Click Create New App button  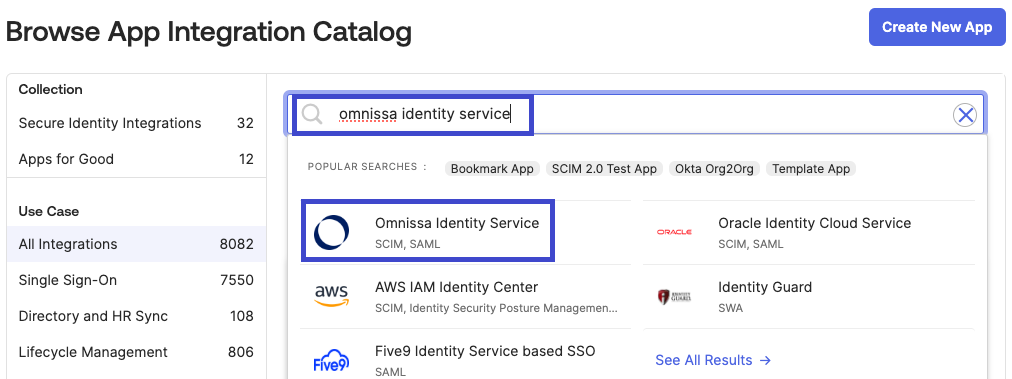point(936,27)
